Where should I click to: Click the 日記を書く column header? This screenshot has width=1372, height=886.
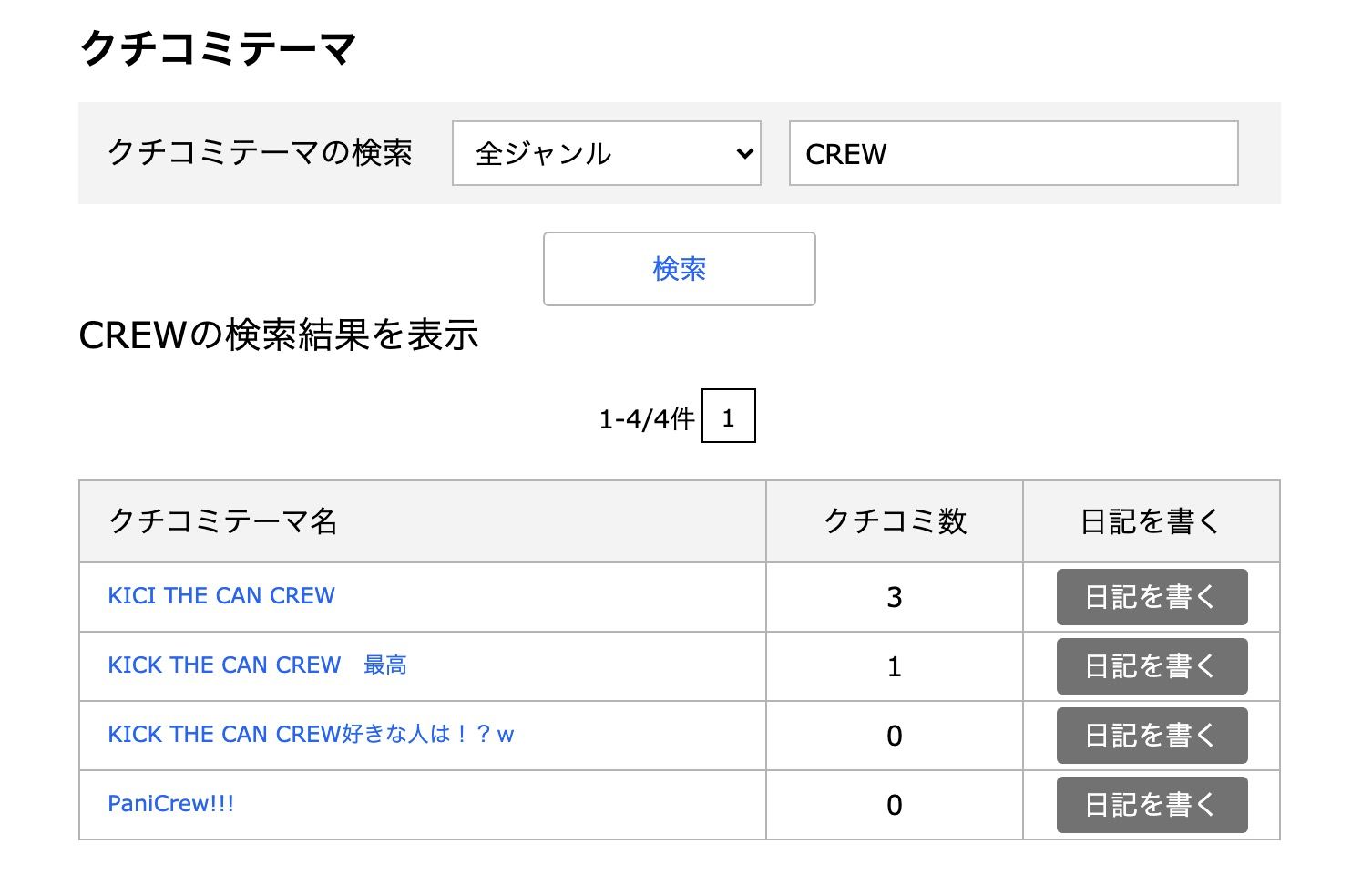1152,521
